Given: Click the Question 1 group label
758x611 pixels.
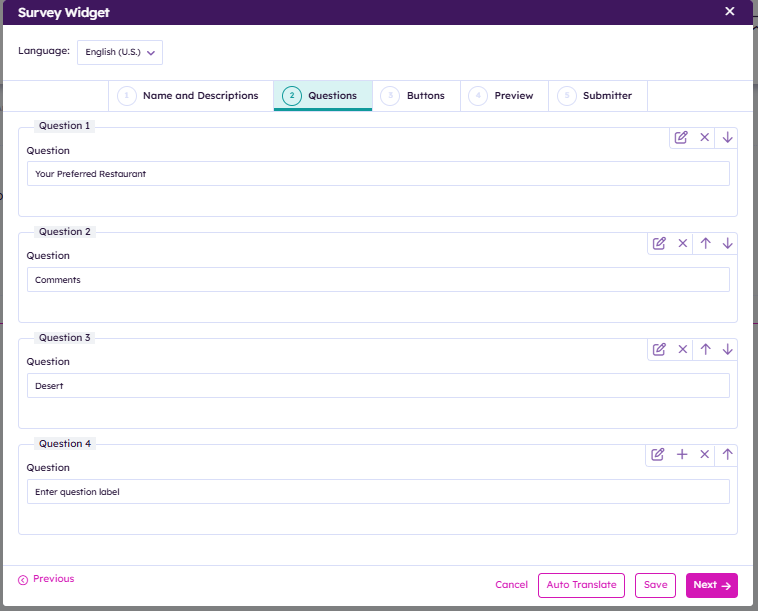Looking at the screenshot, I should pyautogui.click(x=64, y=126).
